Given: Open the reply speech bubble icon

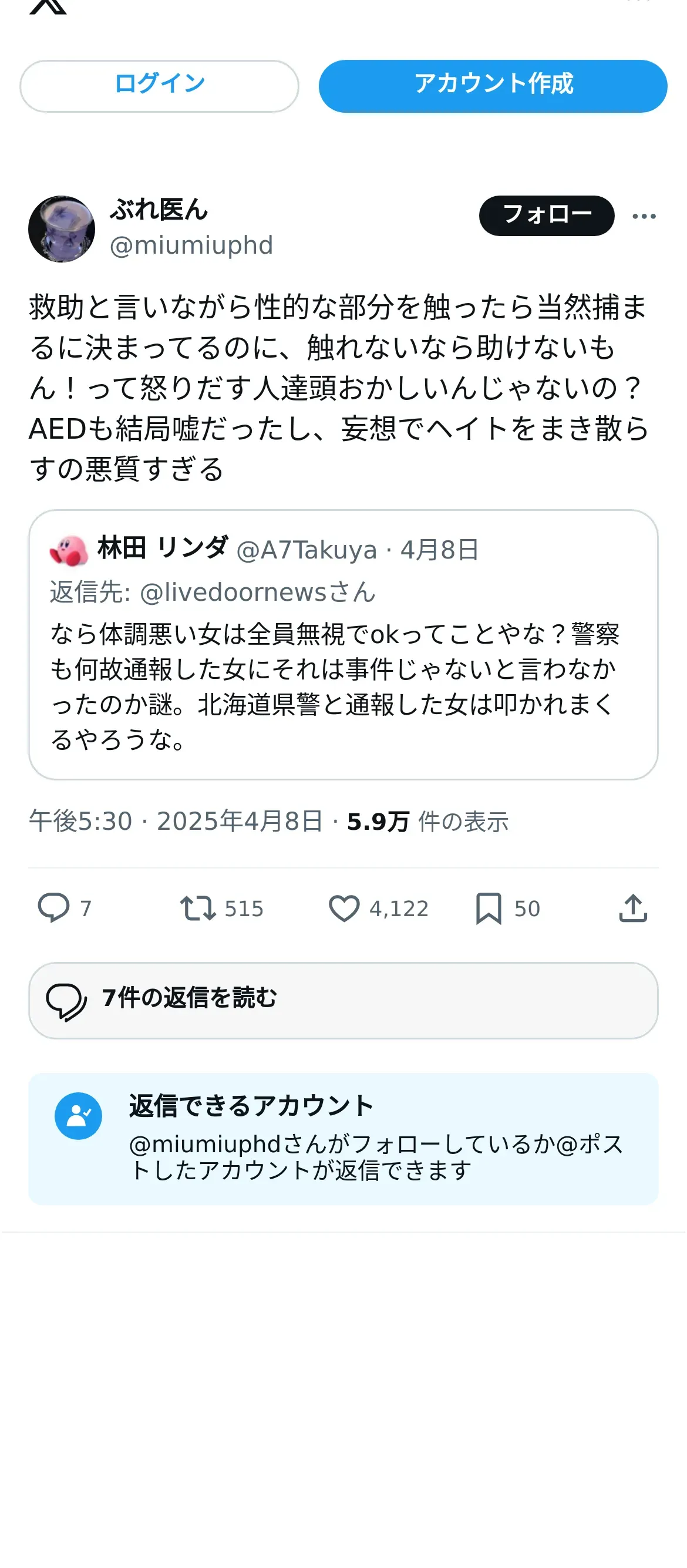Looking at the screenshot, I should tap(53, 907).
